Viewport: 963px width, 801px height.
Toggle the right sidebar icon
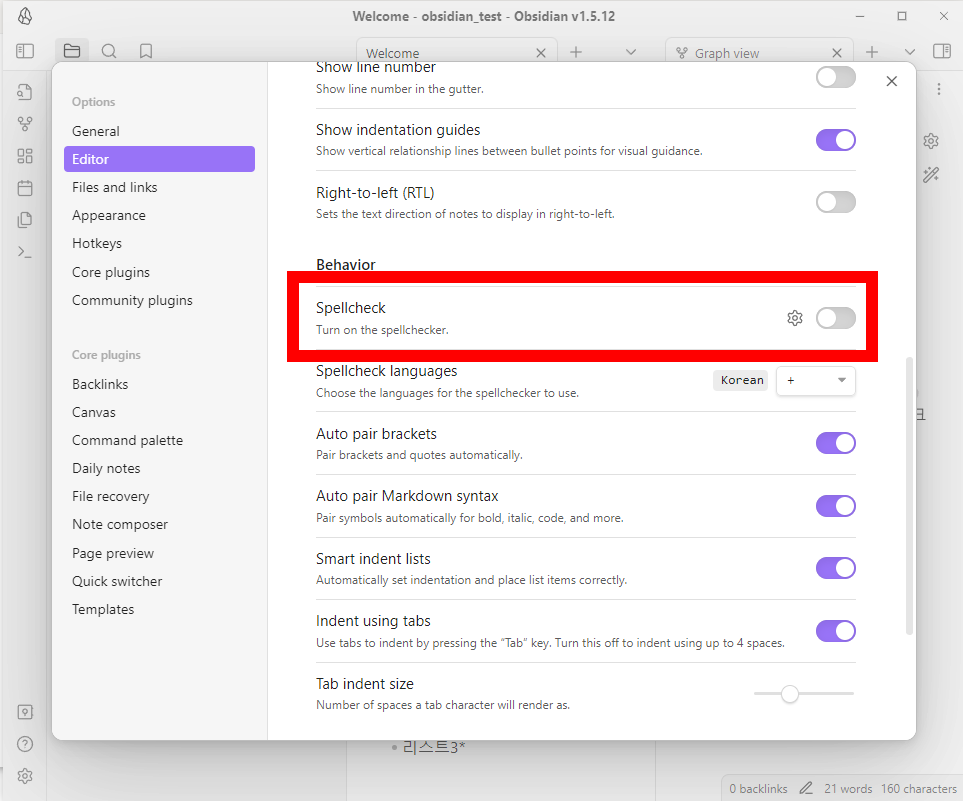coord(942,51)
